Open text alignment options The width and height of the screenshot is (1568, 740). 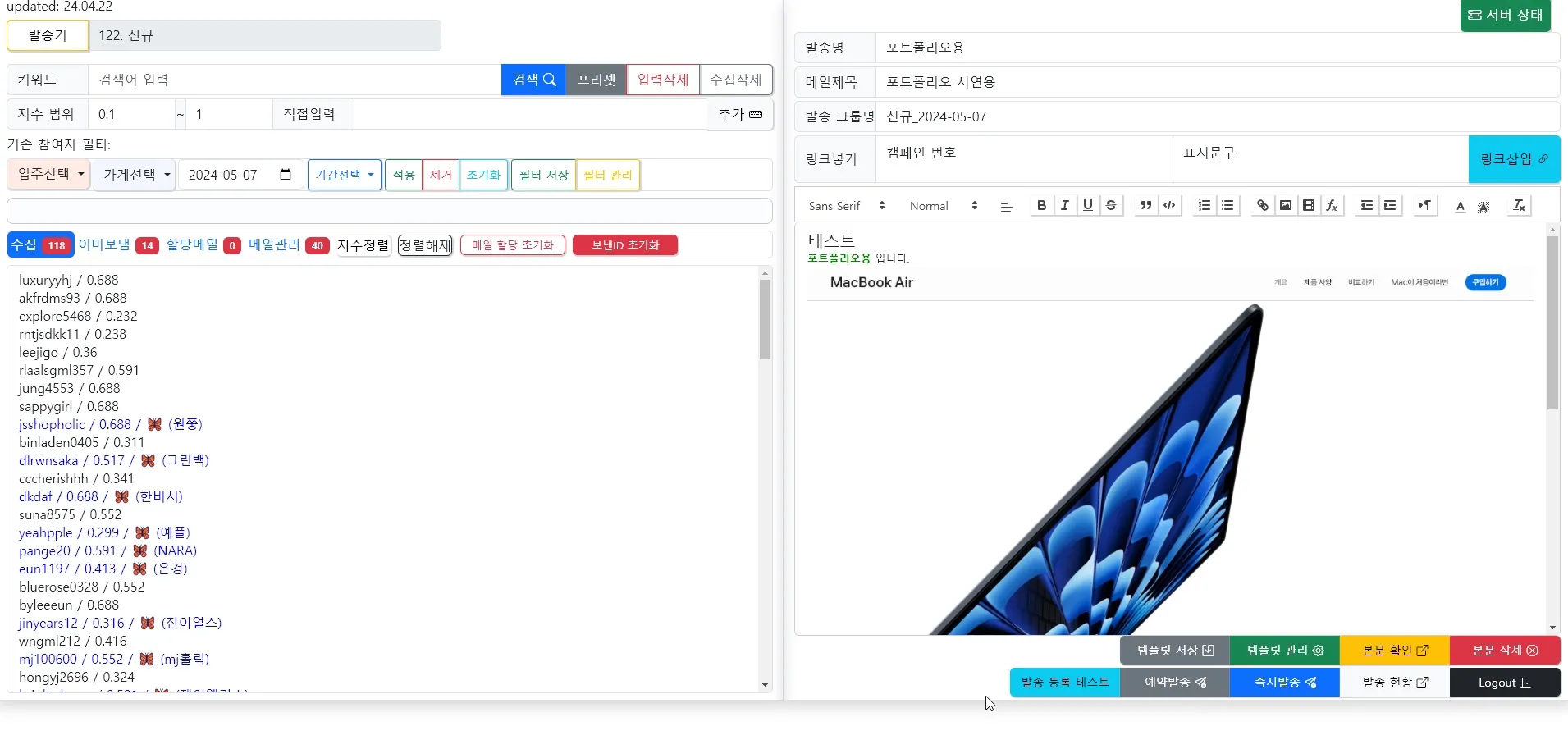click(x=1006, y=206)
